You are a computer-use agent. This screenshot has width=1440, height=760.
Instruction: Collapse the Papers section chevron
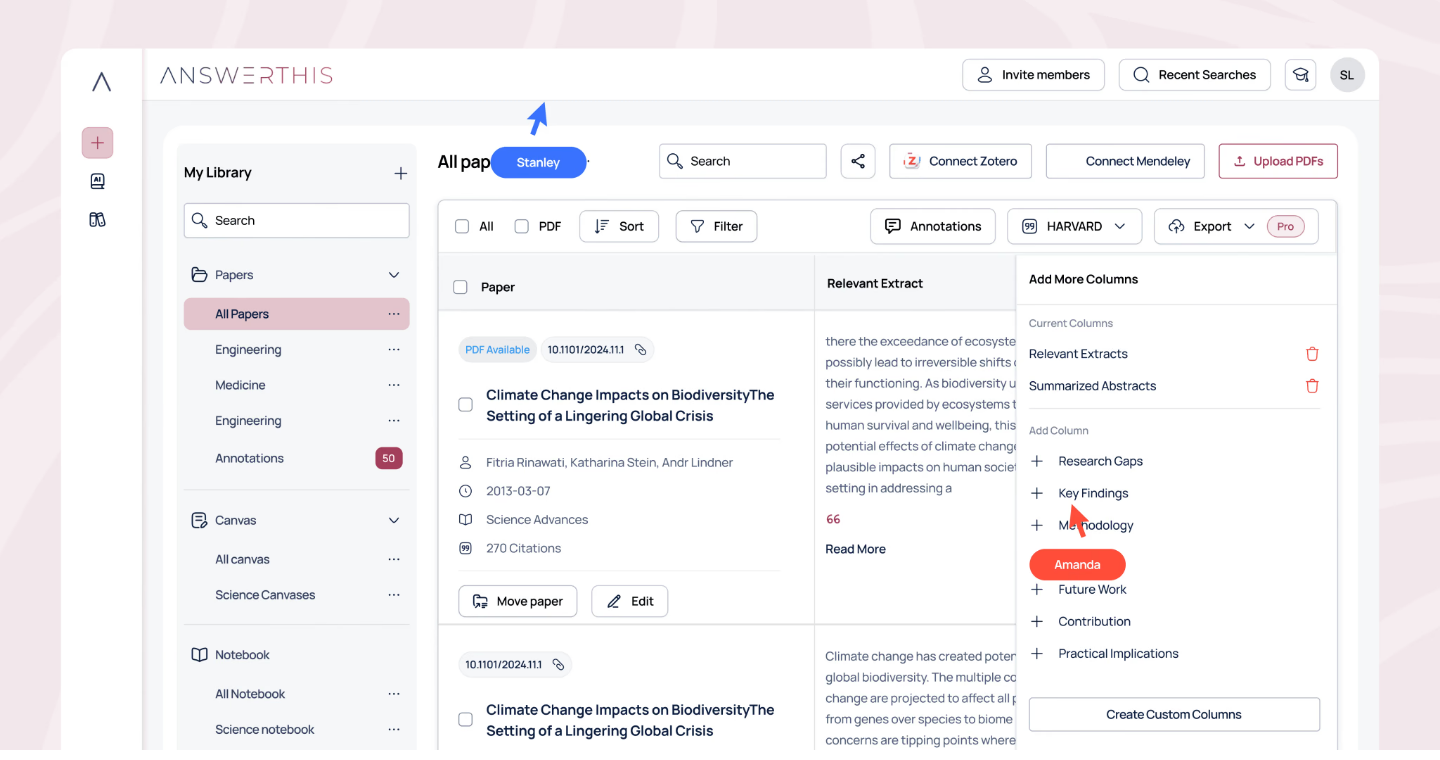[394, 275]
